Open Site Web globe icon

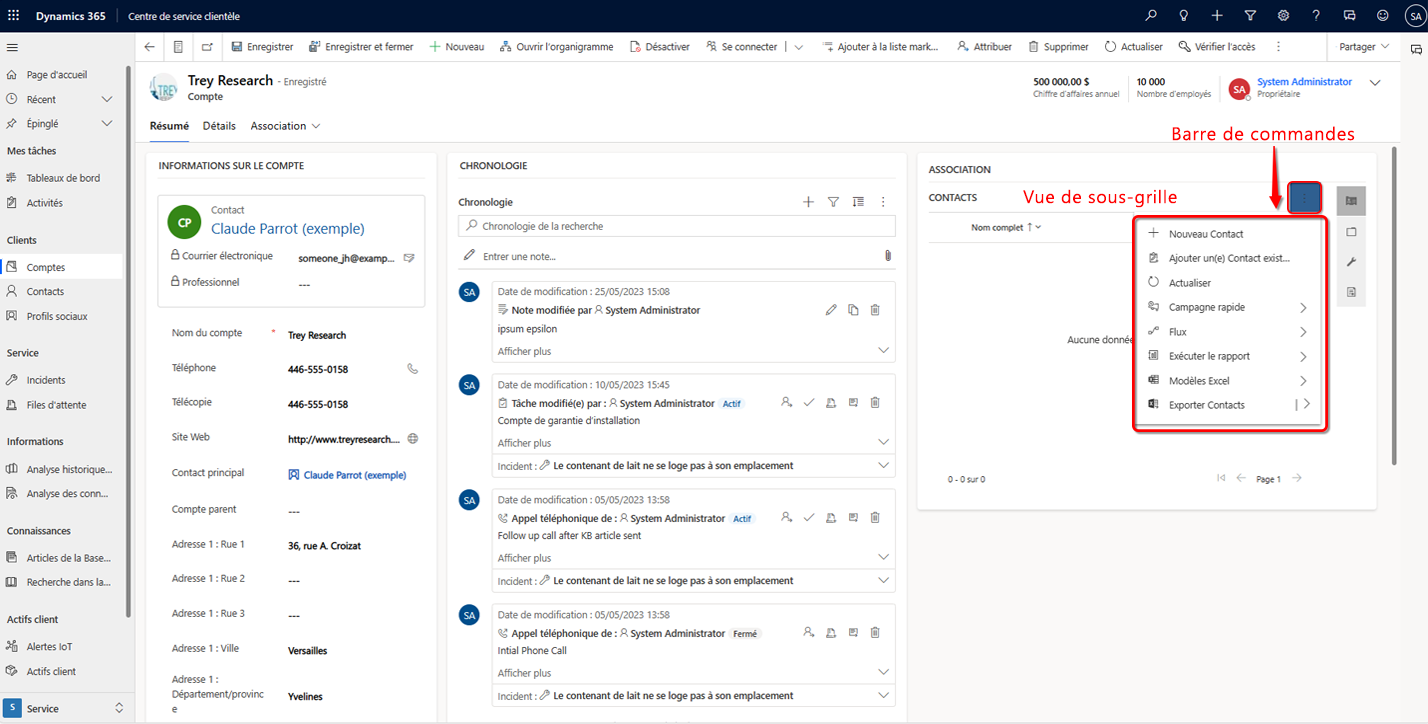413,439
